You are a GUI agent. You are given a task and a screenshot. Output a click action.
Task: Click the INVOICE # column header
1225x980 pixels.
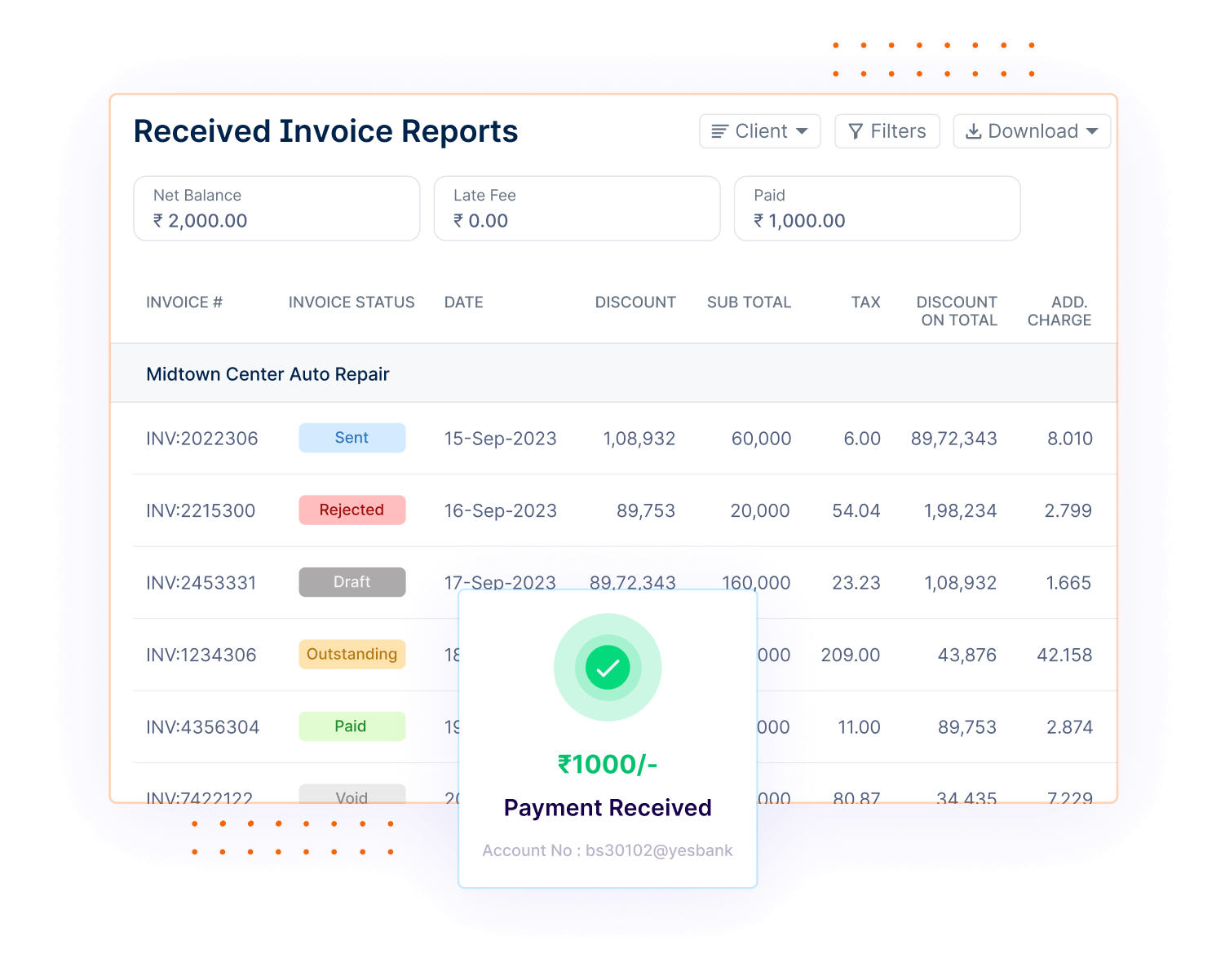pos(184,302)
